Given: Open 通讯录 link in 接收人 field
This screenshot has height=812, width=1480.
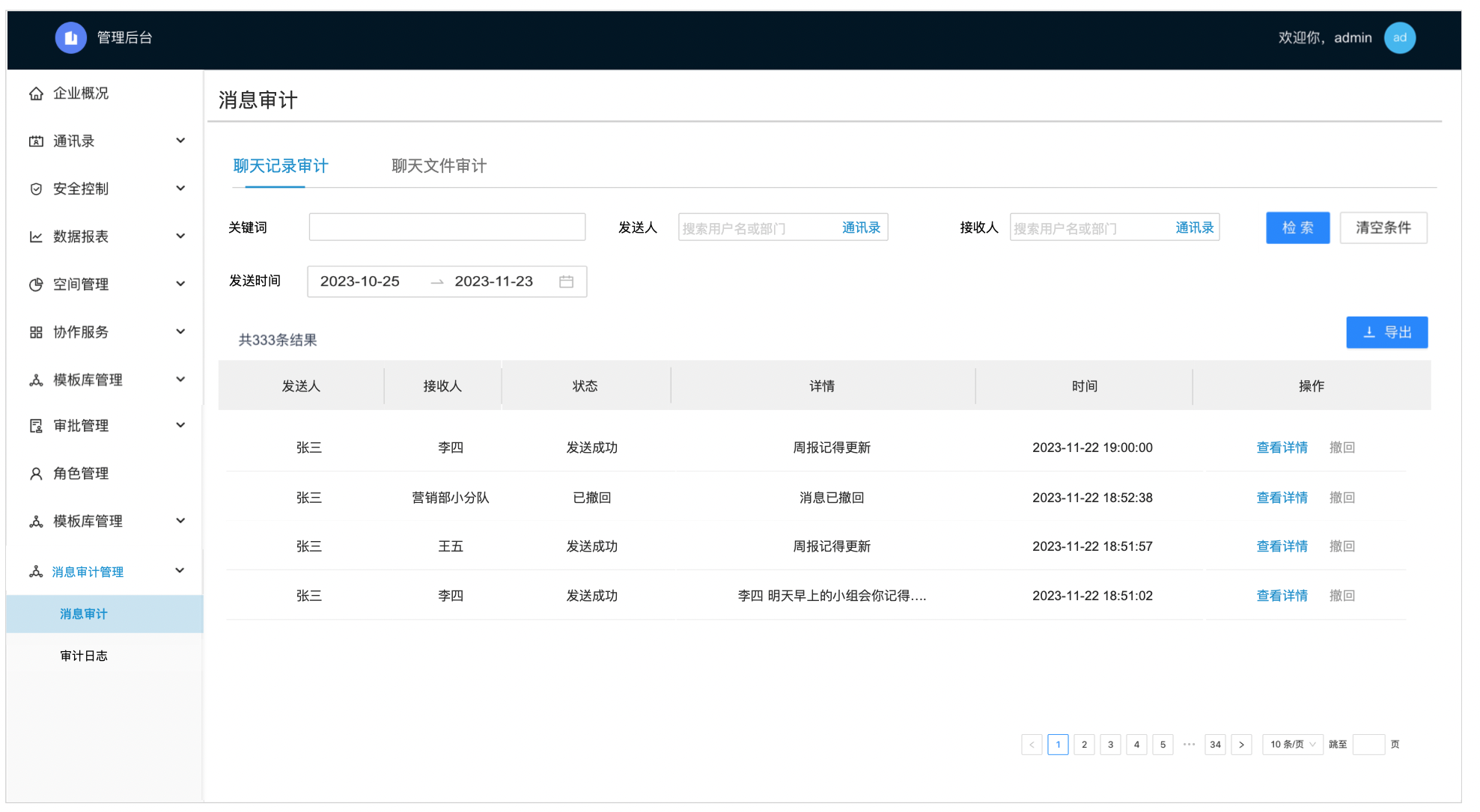Looking at the screenshot, I should [1194, 228].
